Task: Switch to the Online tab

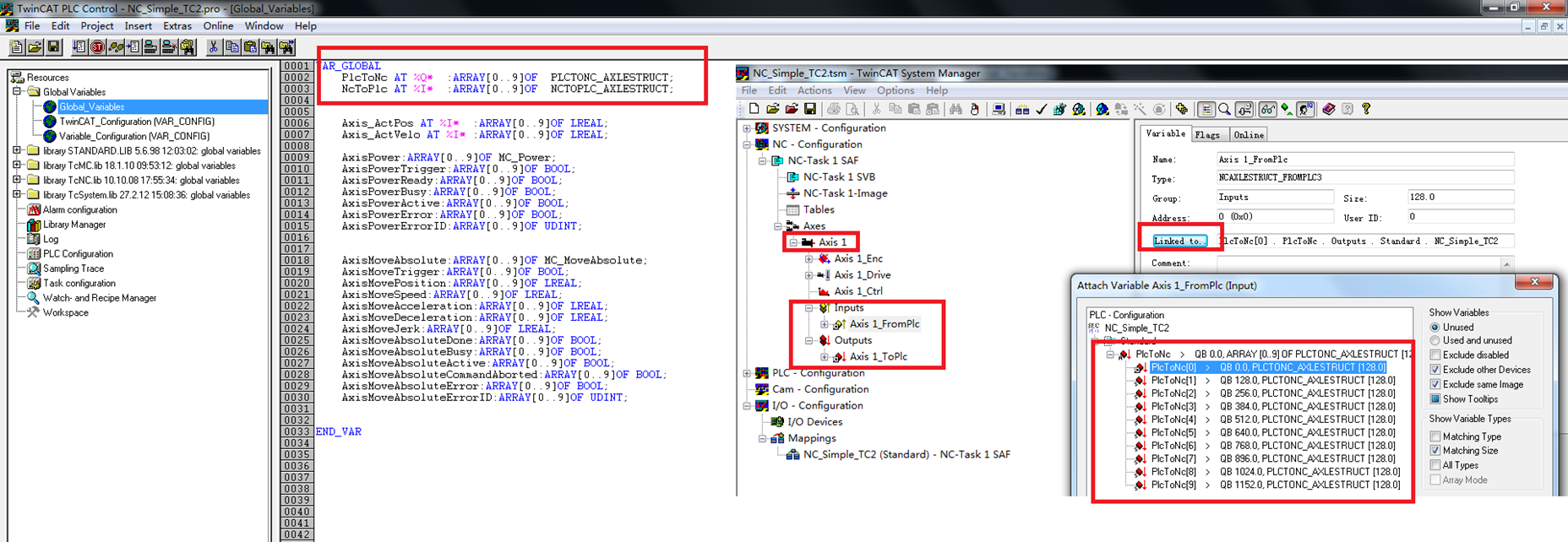Action: coord(1248,135)
